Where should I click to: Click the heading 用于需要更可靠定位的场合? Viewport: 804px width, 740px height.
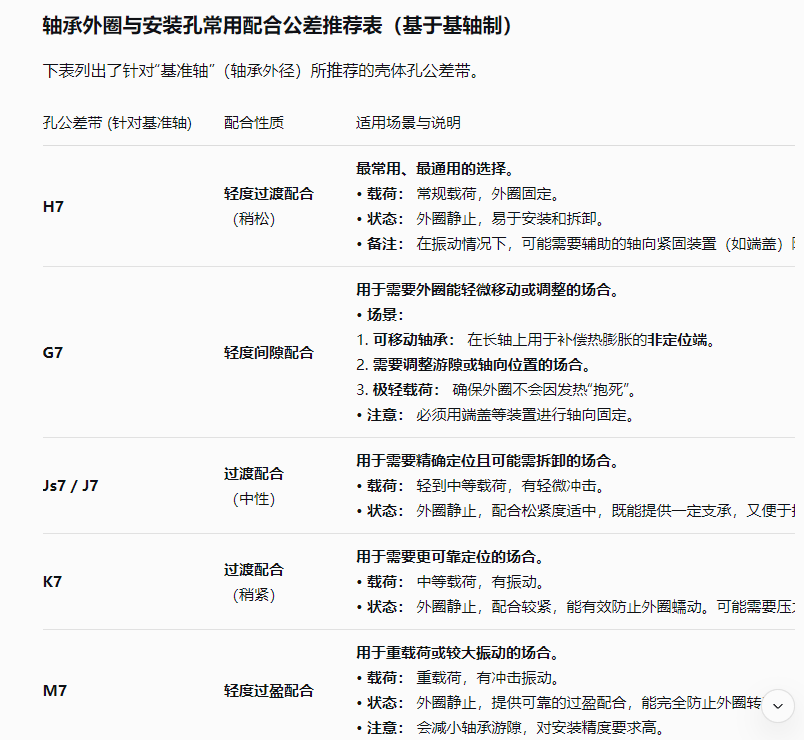pos(450,557)
